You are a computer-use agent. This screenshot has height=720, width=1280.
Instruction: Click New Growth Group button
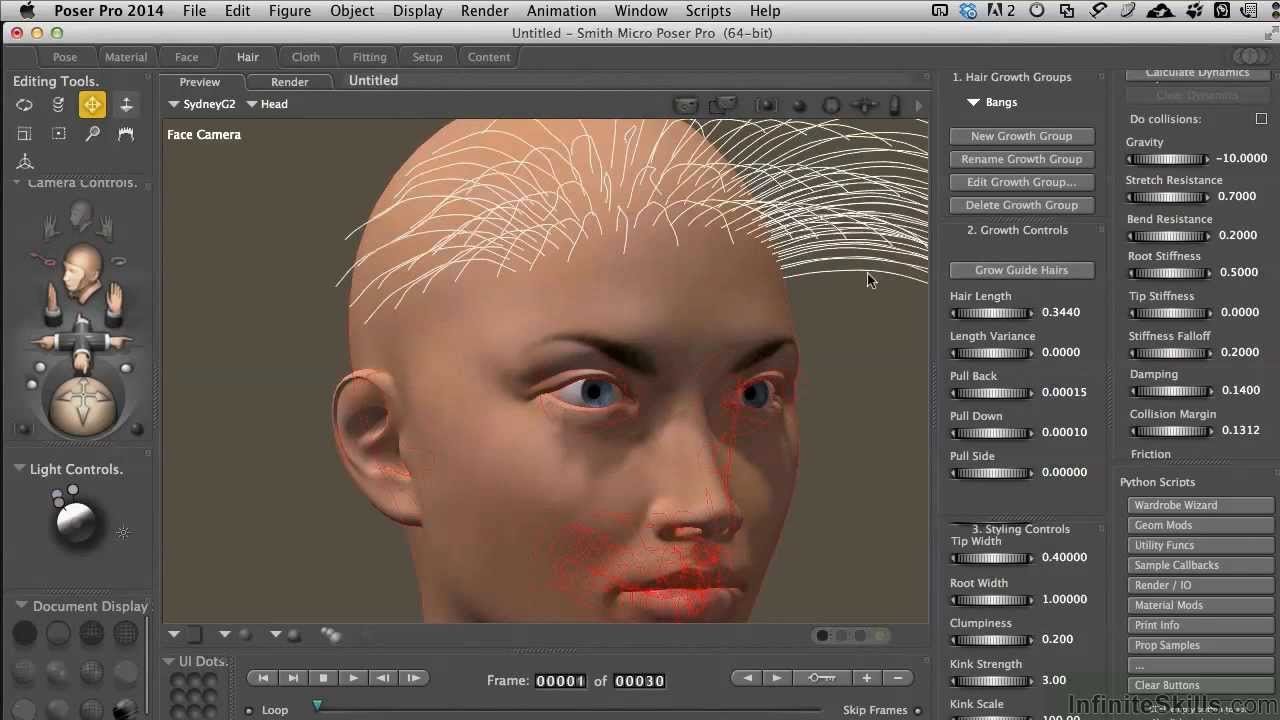tap(1021, 136)
